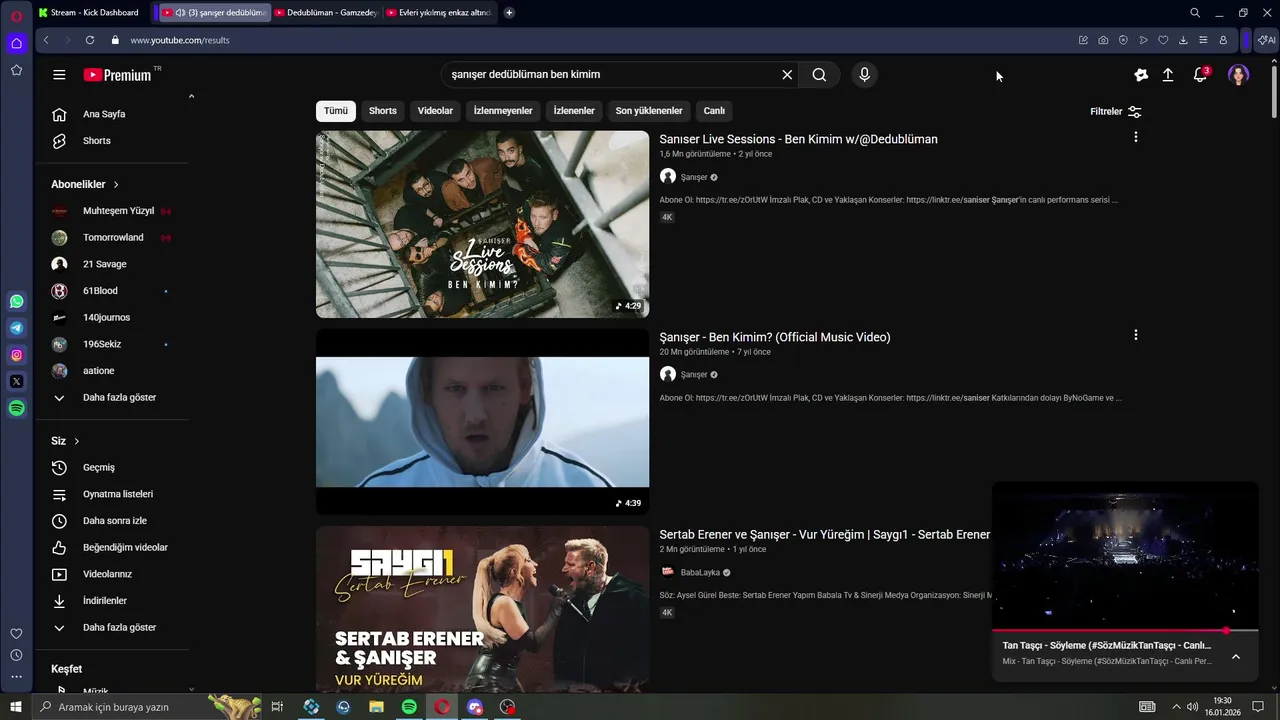Viewport: 1280px width, 720px height.
Task: Switch to the Stream - Kick Dashboard tab
Action: coord(92,13)
